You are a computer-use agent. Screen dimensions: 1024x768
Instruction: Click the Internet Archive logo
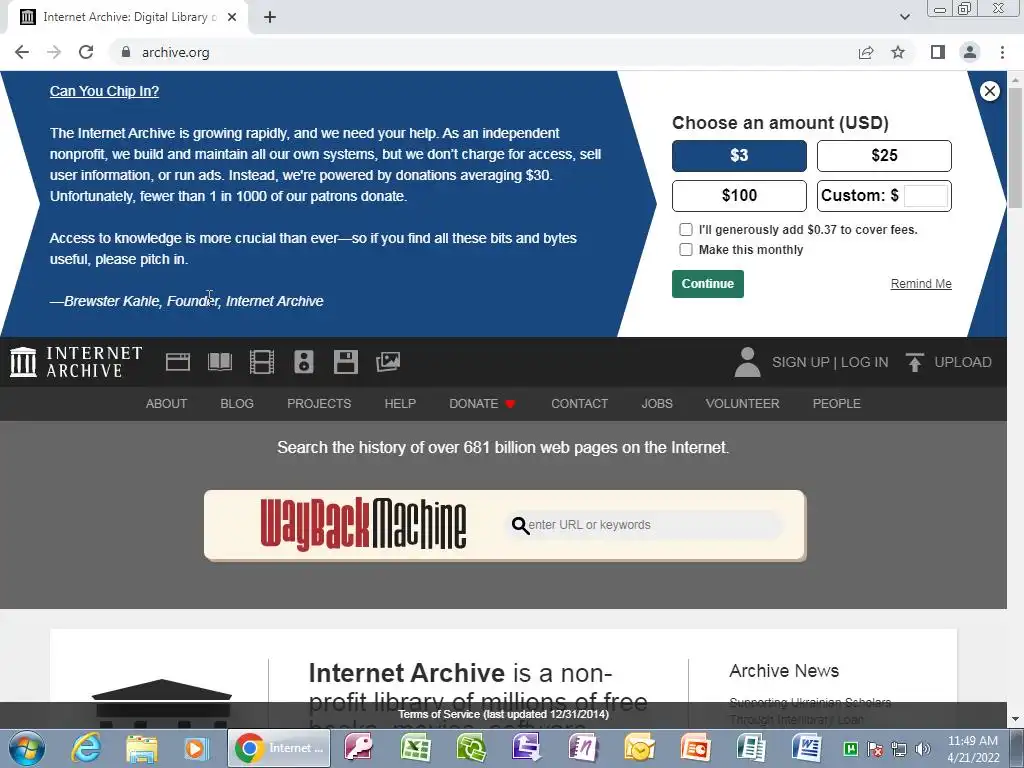(76, 362)
